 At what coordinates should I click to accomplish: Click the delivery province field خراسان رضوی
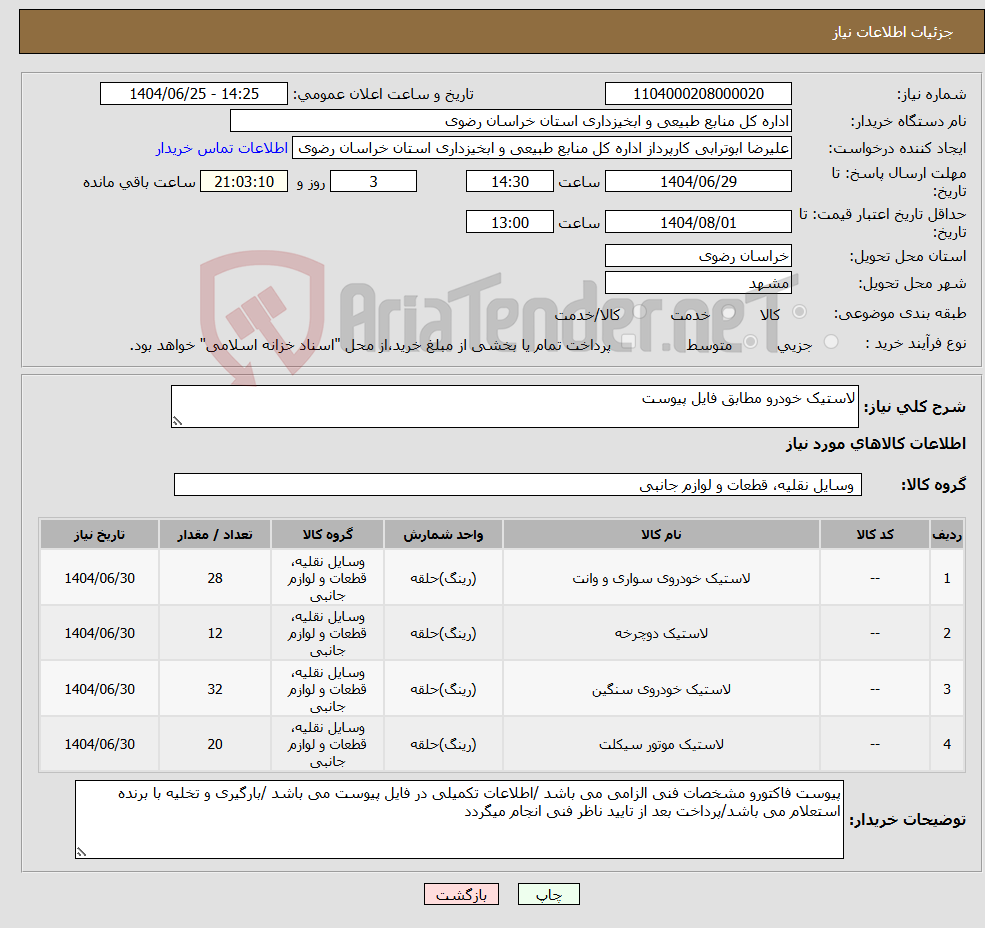click(698, 256)
